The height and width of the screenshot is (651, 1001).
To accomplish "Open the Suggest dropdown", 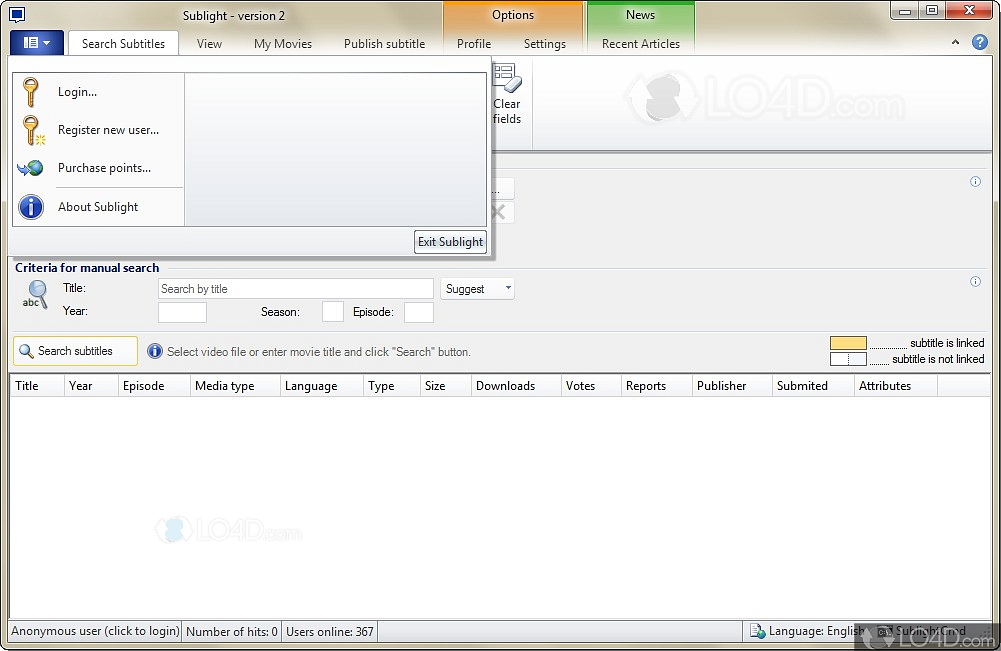I will coord(477,288).
